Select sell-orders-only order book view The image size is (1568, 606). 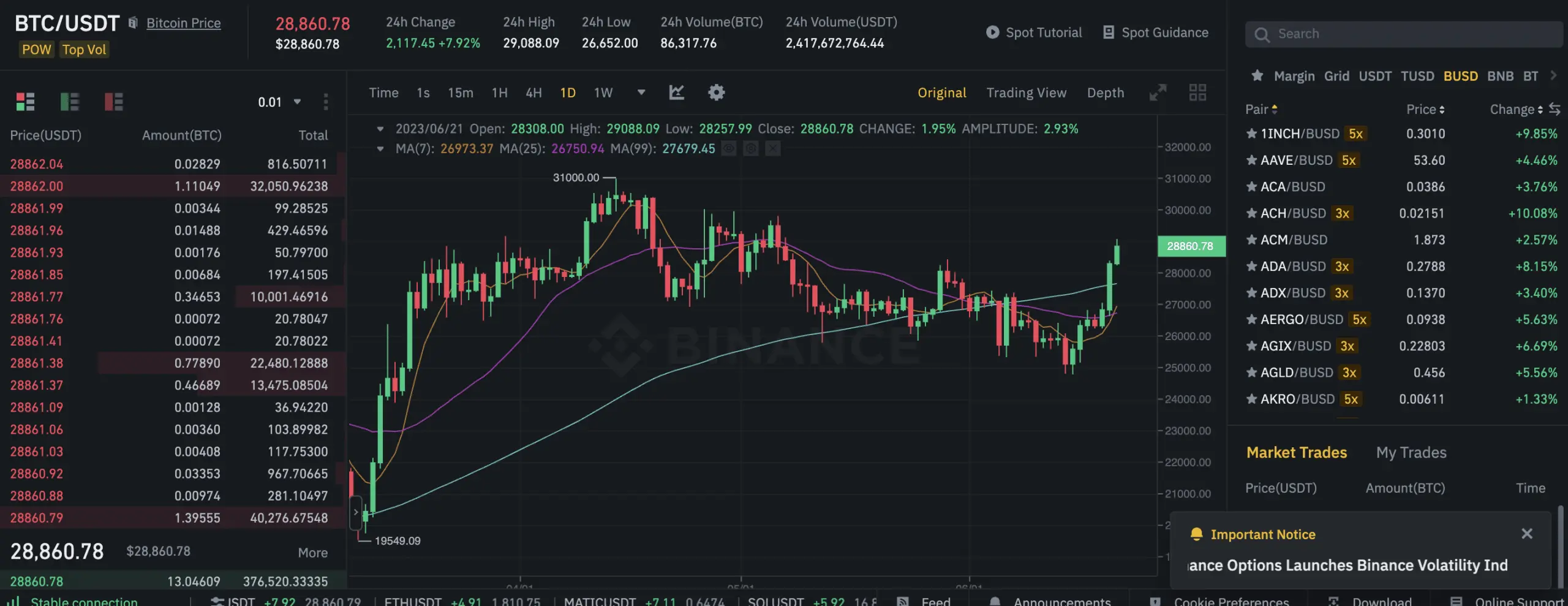click(x=113, y=101)
